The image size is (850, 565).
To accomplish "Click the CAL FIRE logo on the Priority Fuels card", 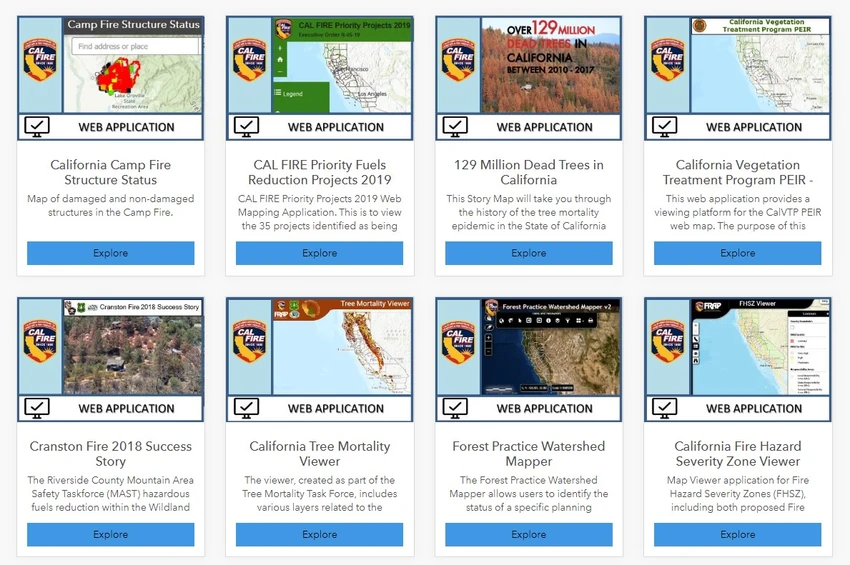I will tap(249, 59).
